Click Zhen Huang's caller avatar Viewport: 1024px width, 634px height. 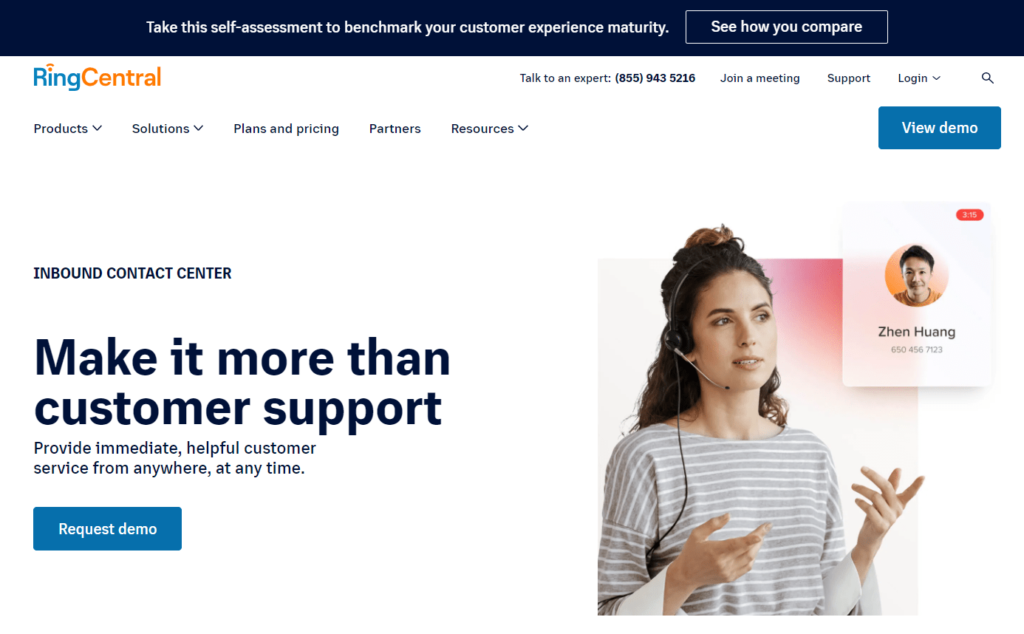point(916,276)
